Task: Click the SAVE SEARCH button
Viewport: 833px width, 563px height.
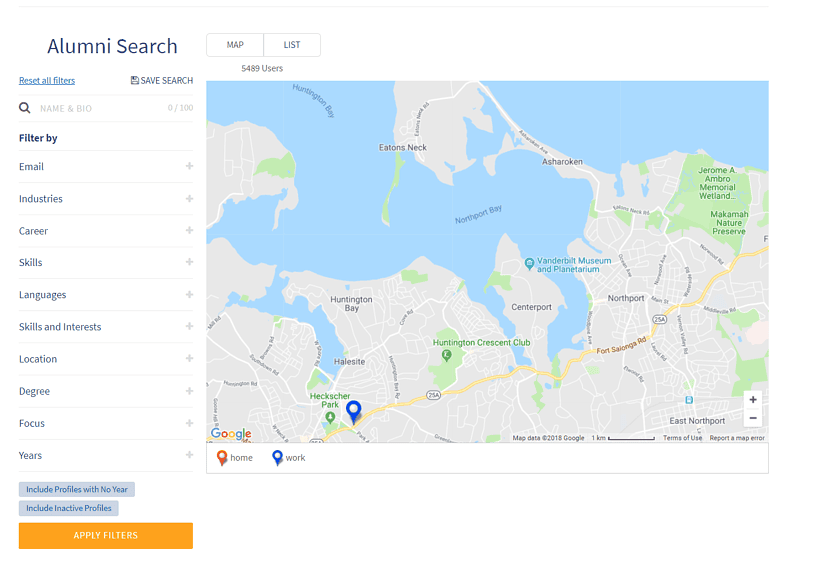Action: pos(162,80)
